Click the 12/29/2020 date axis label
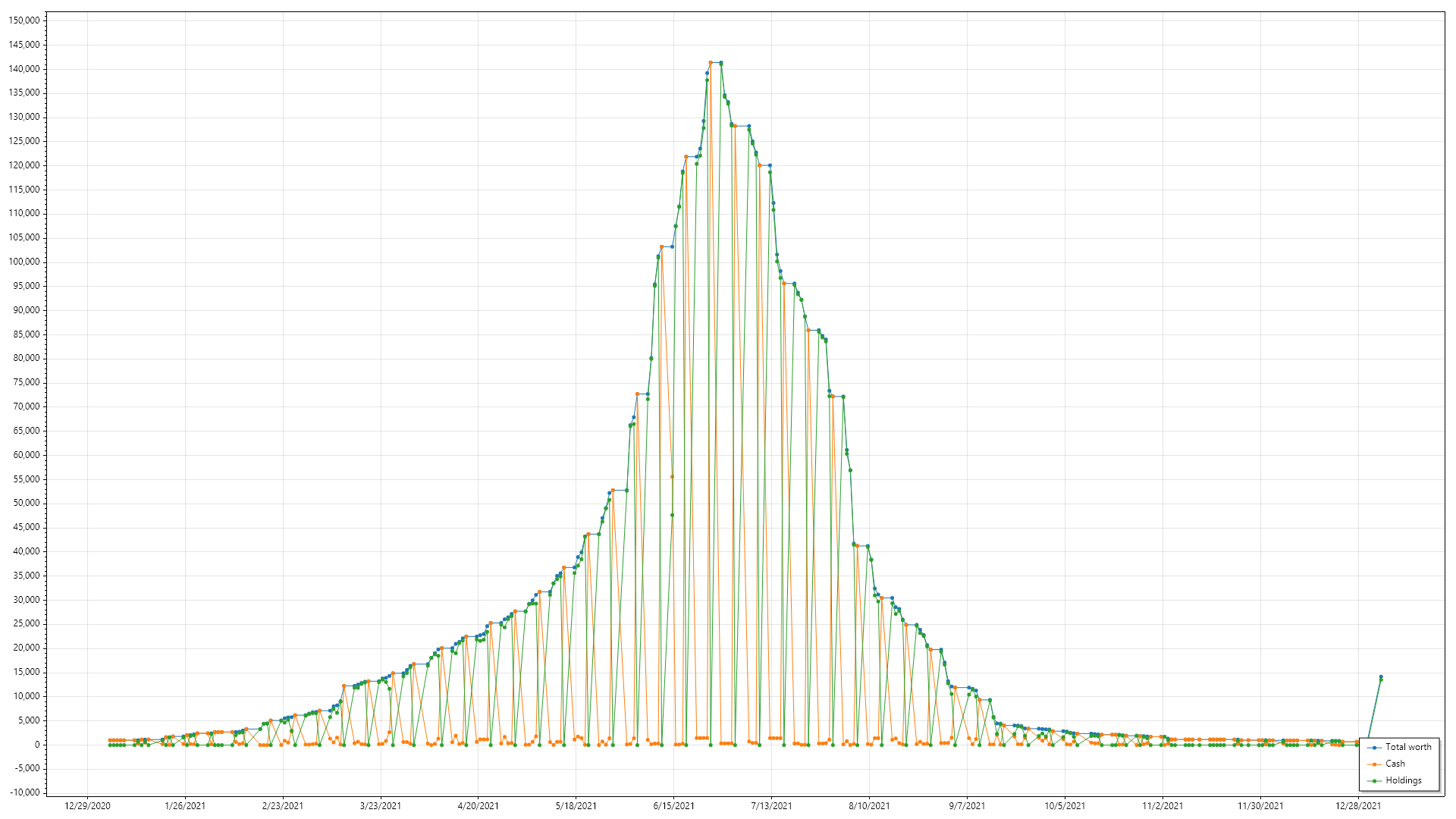This screenshot has height=819, width=1456. (87, 806)
